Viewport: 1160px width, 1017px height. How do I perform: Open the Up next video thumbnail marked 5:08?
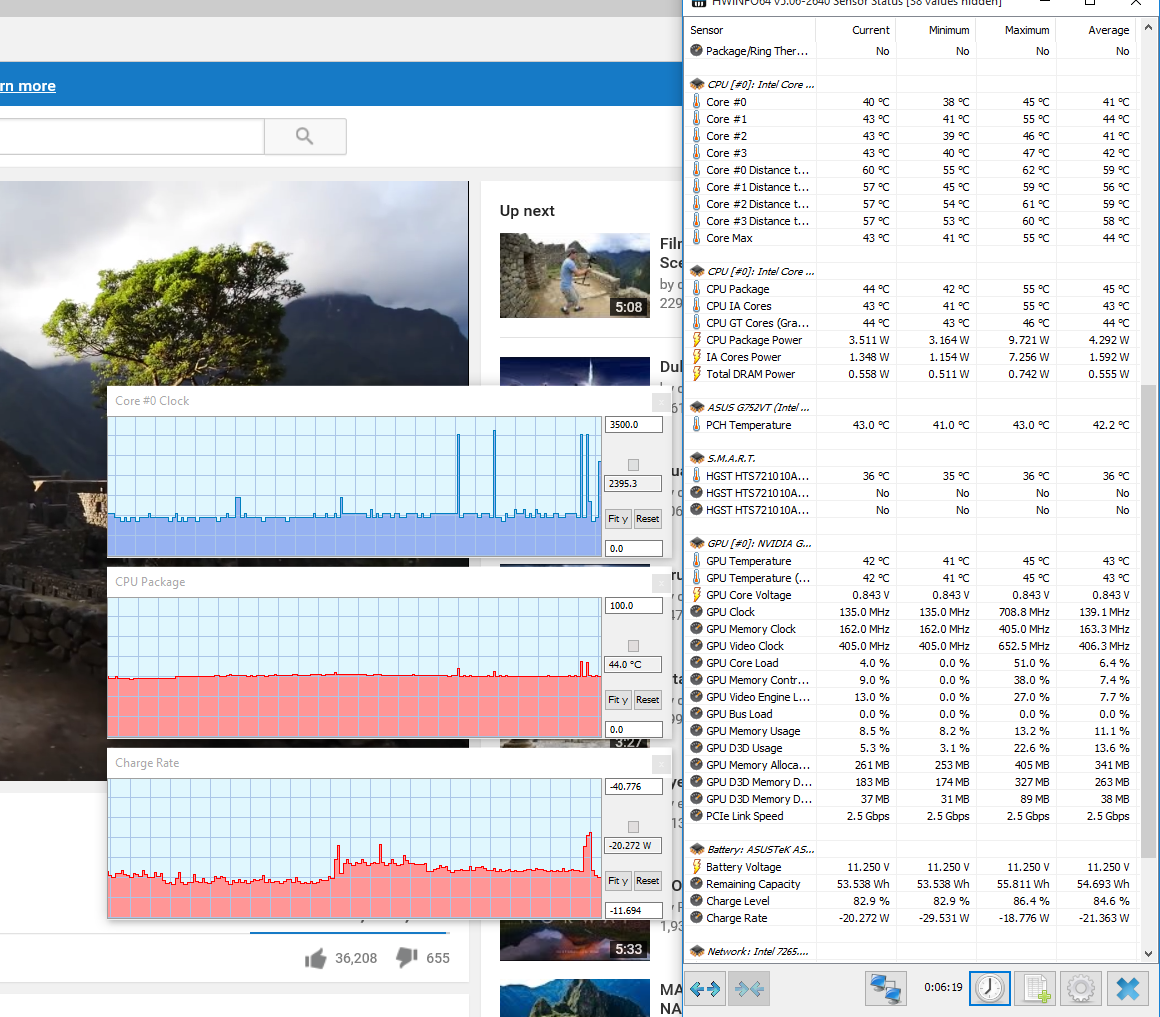point(575,275)
